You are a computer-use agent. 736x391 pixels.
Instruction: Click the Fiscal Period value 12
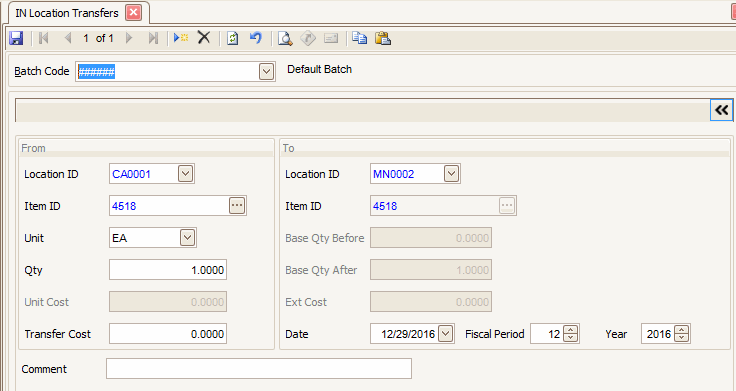point(554,334)
